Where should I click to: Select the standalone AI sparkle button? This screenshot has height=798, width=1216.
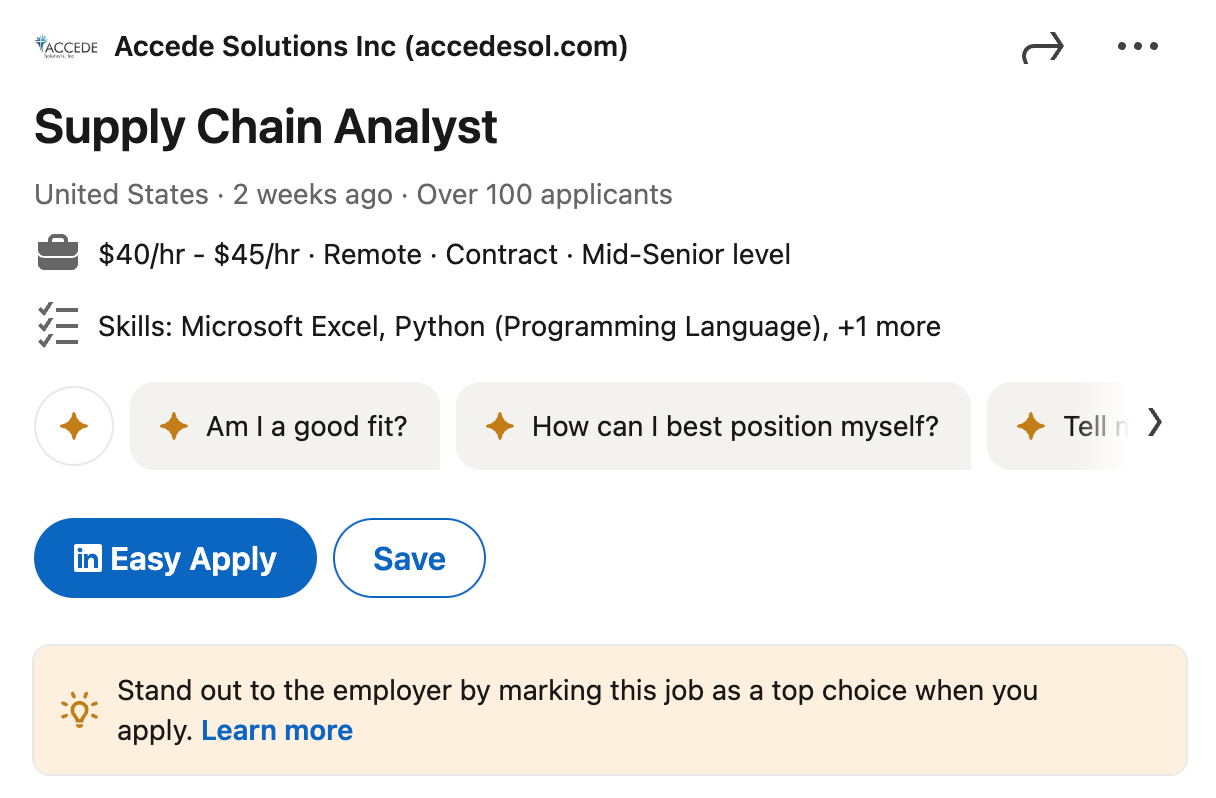pyautogui.click(x=74, y=426)
